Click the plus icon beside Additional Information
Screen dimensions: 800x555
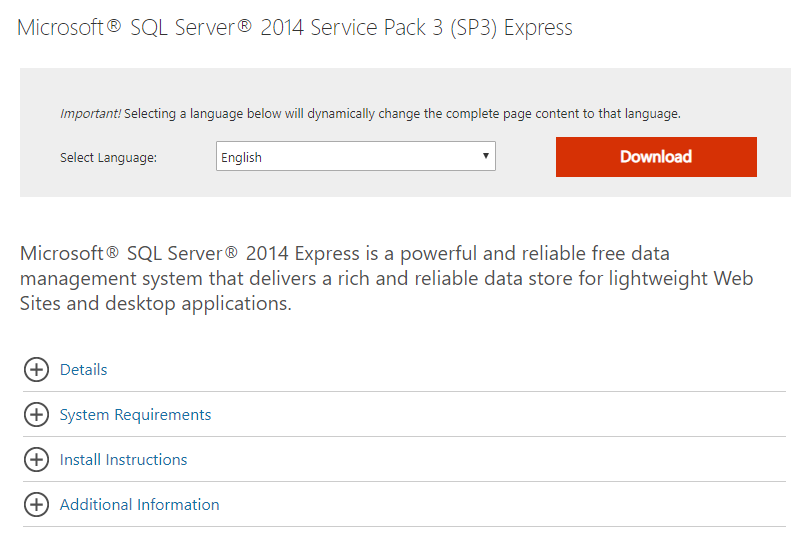pos(36,505)
